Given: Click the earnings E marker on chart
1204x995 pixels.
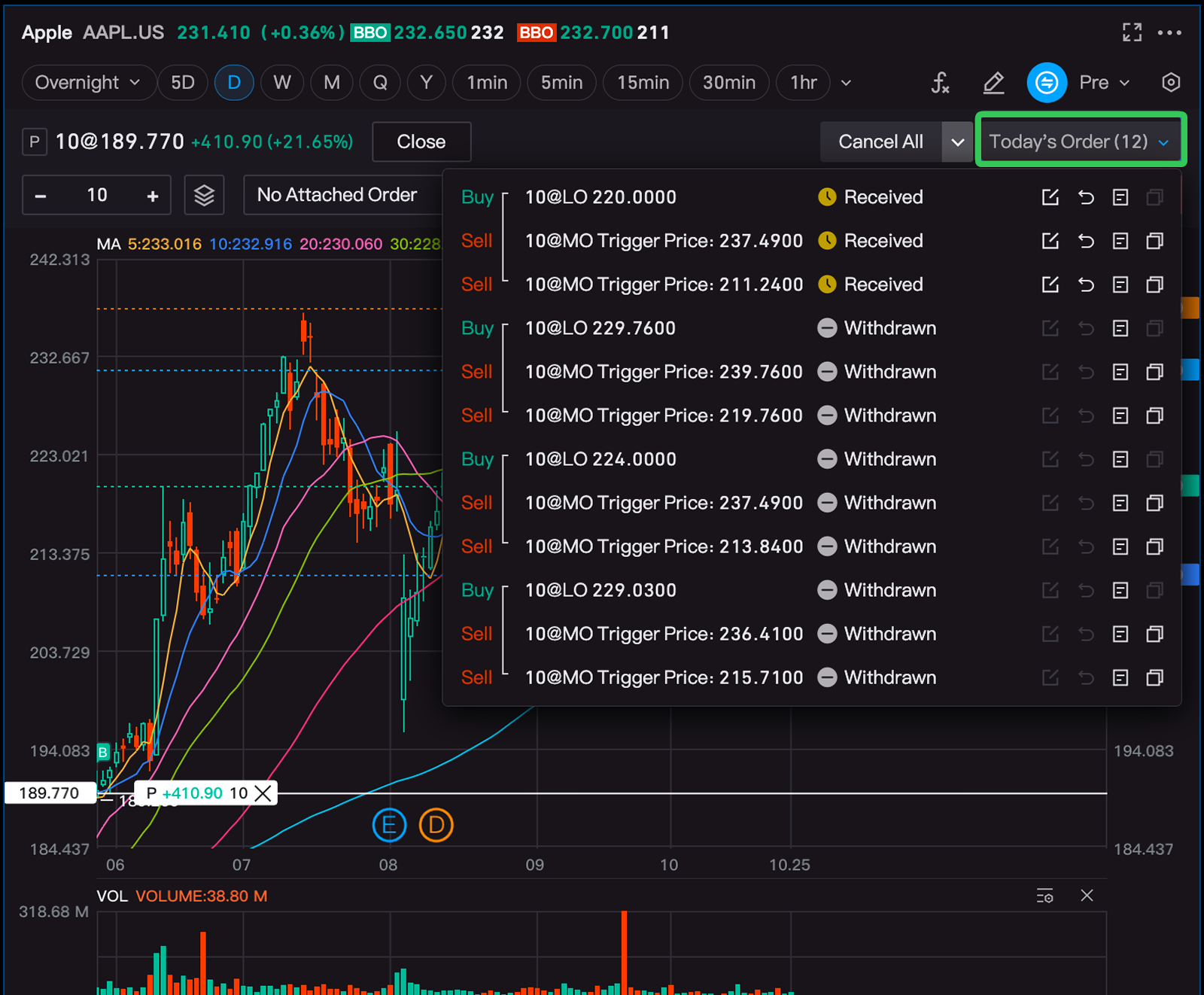Looking at the screenshot, I should (389, 826).
